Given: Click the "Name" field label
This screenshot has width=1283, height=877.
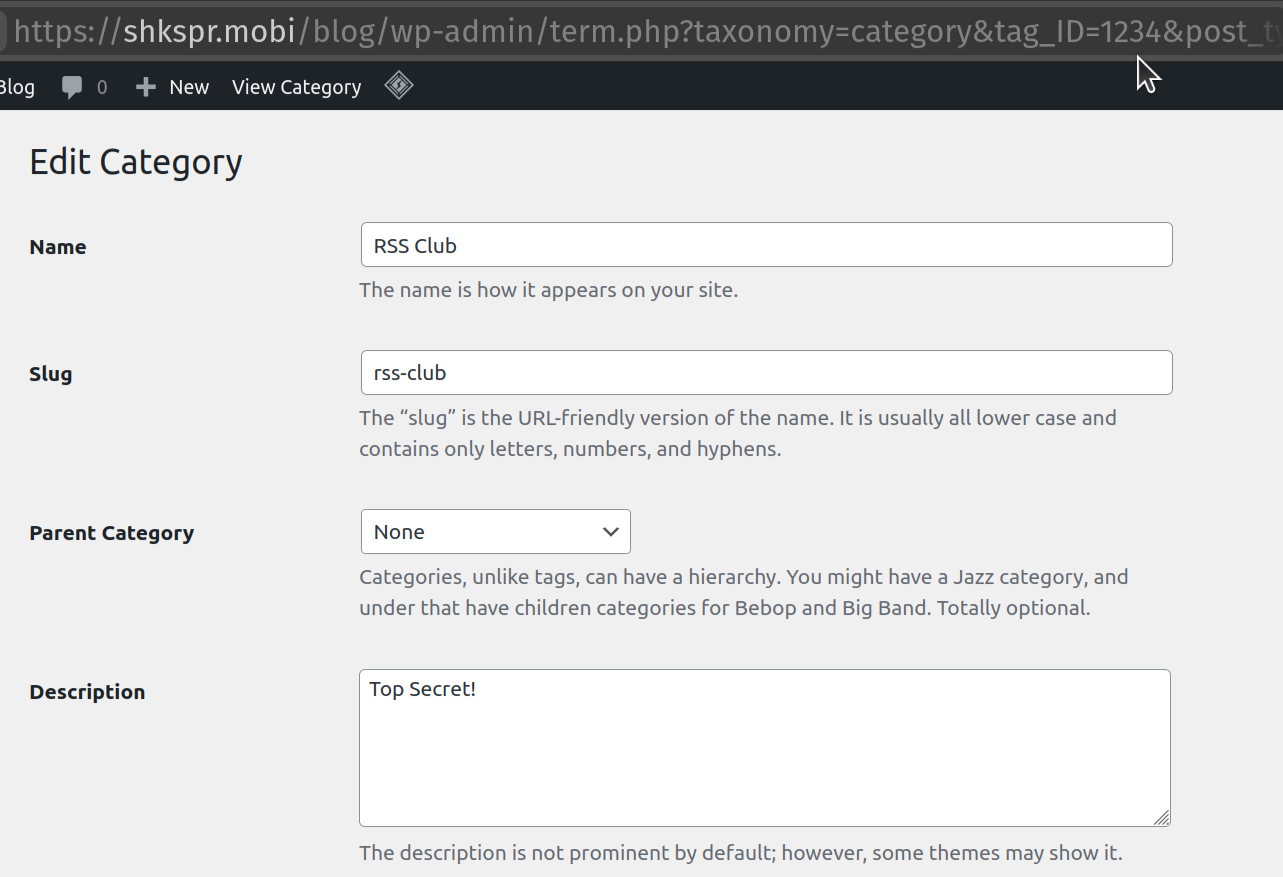Looking at the screenshot, I should click(57, 246).
